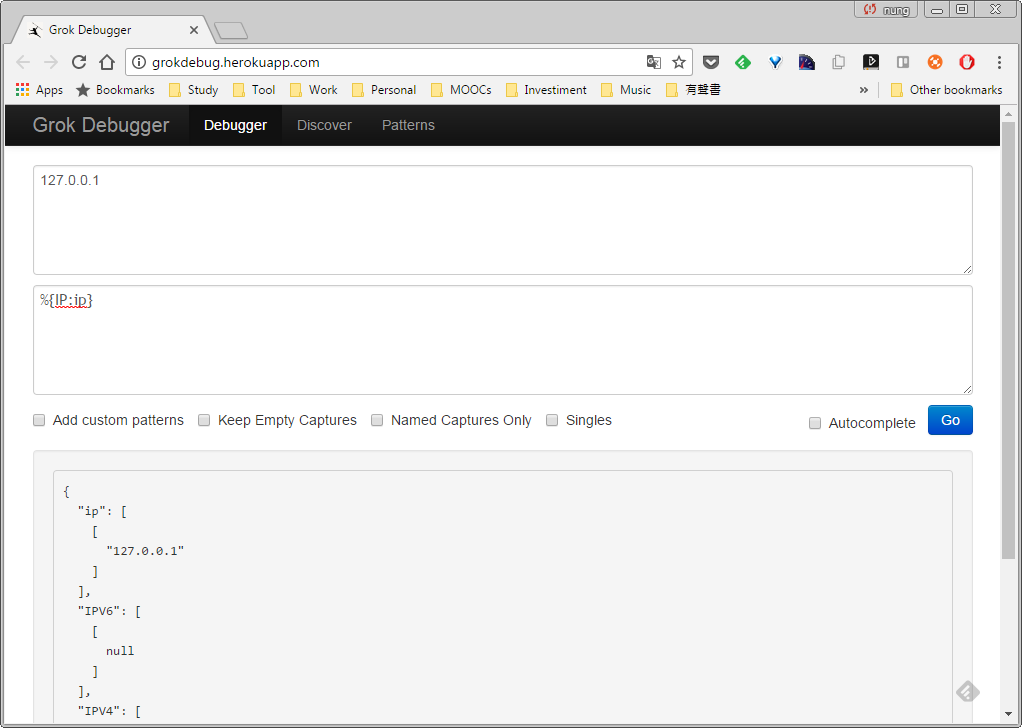This screenshot has width=1022, height=728.
Task: Click the vertical scrollbar thumb
Action: tap(1008, 340)
